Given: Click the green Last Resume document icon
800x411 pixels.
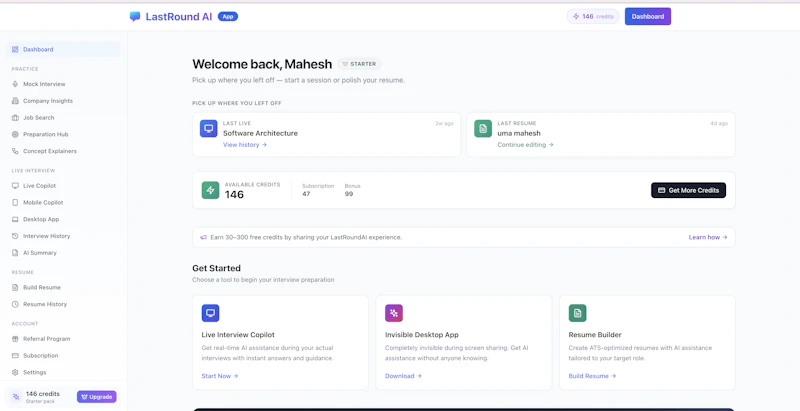Looking at the screenshot, I should pos(483,129).
